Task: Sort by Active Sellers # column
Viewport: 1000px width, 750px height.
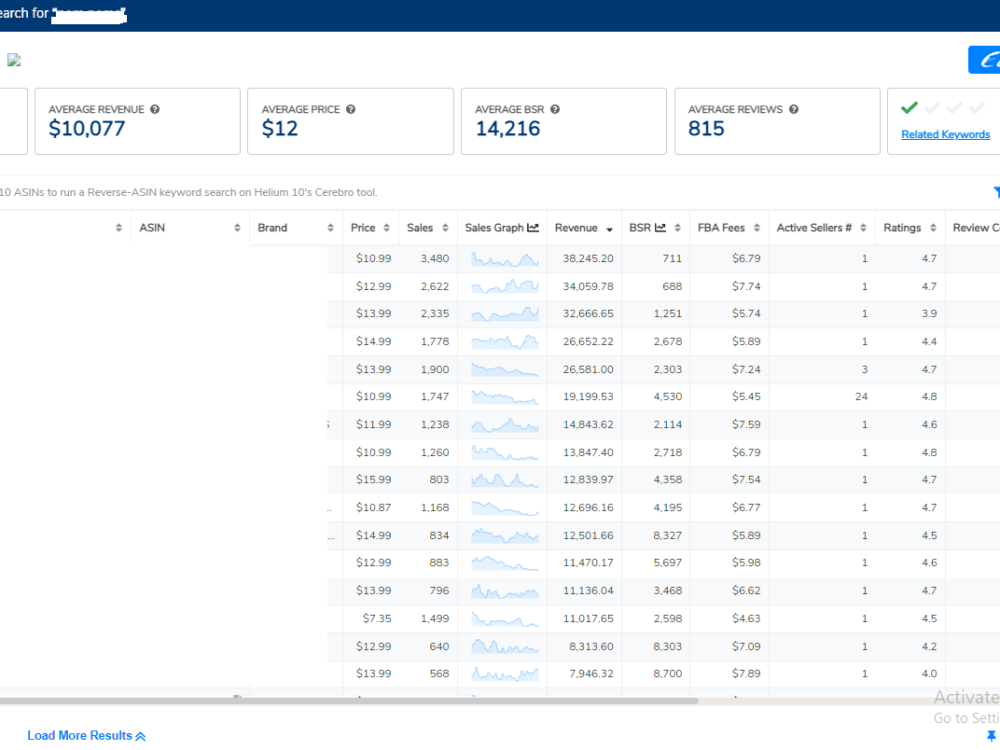Action: (x=863, y=228)
